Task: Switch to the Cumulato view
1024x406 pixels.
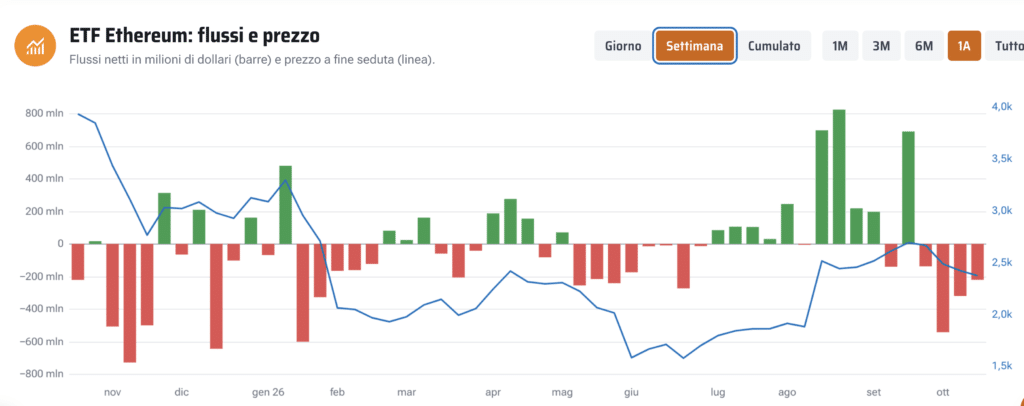Action: point(775,46)
